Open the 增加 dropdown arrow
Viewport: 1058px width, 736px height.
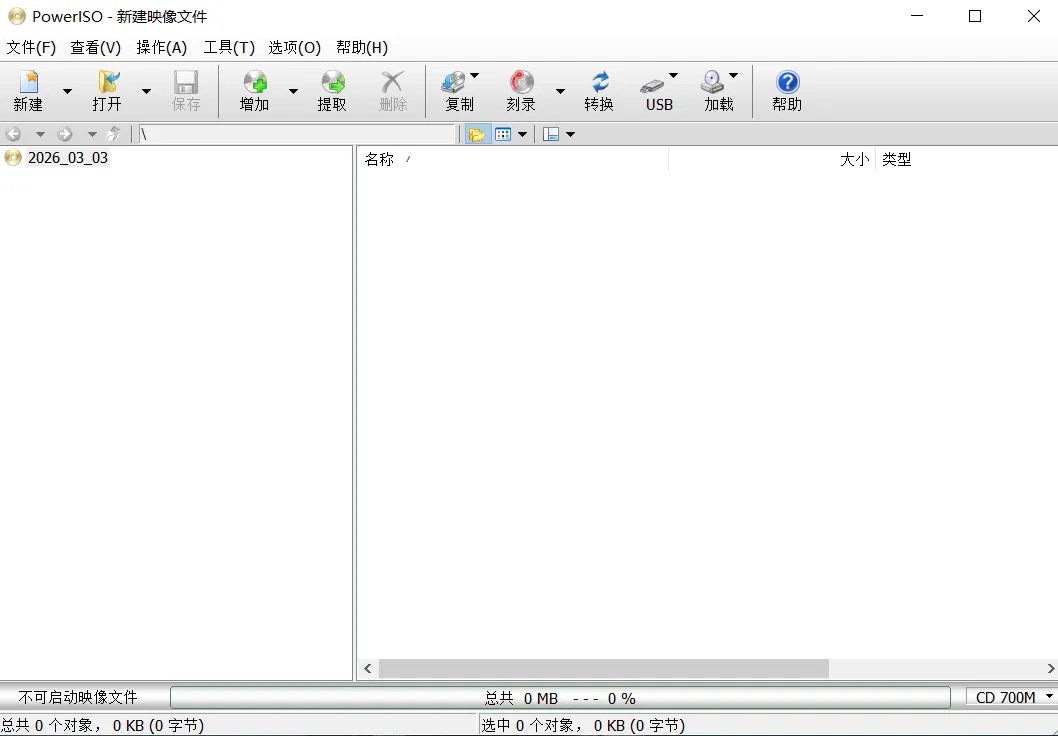[x=293, y=91]
